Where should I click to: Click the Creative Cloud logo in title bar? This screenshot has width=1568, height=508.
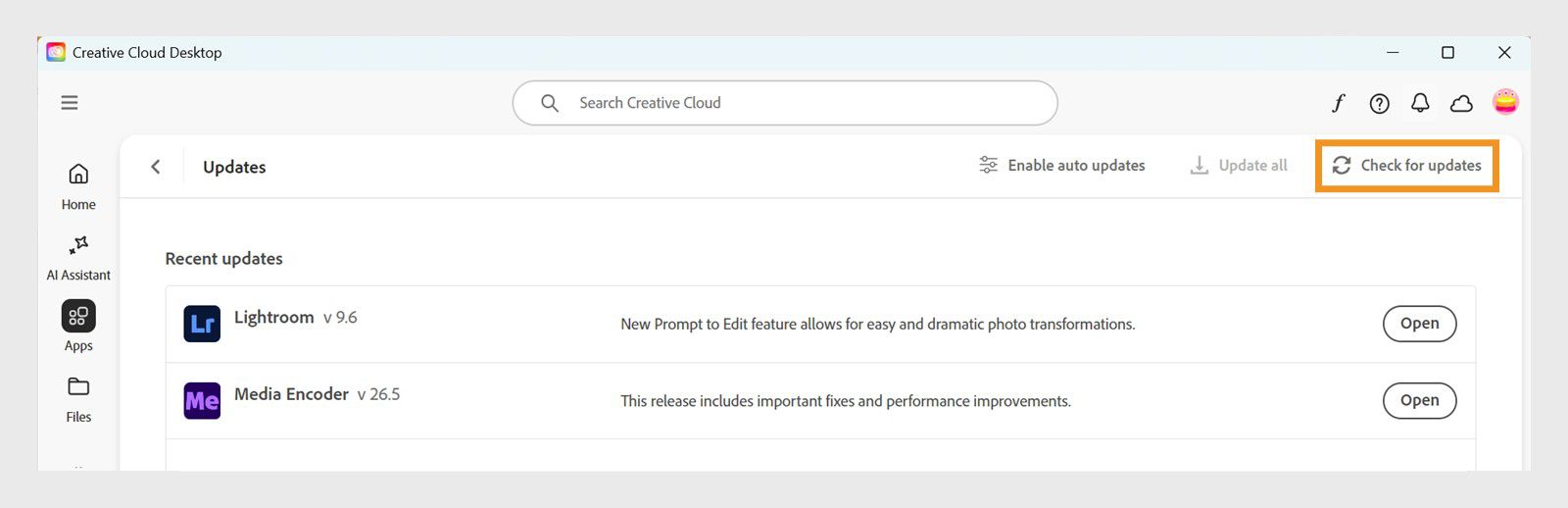(56, 52)
